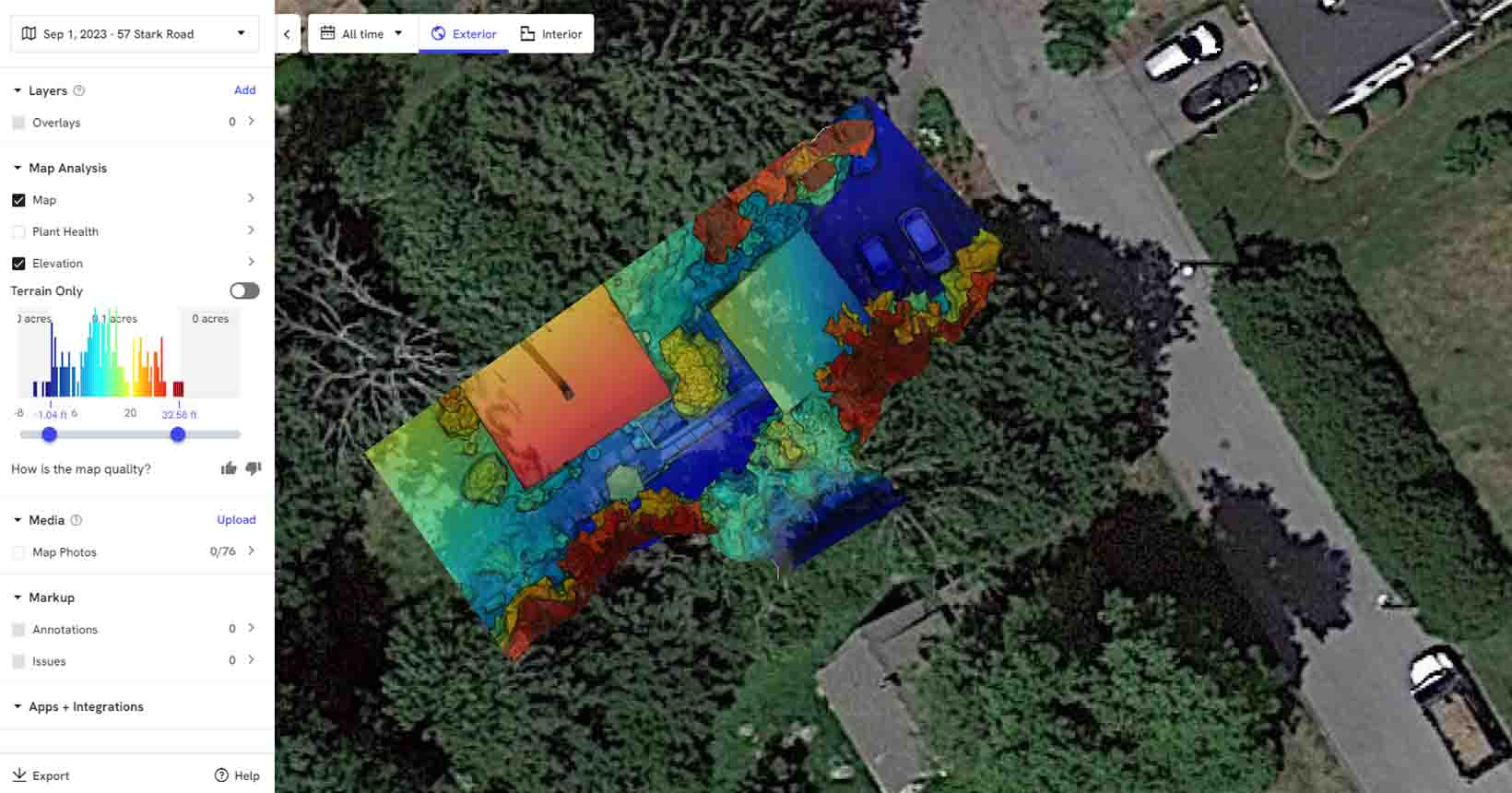The height and width of the screenshot is (793, 1512).
Task: Collapse the Map Analysis section
Action: [x=18, y=168]
